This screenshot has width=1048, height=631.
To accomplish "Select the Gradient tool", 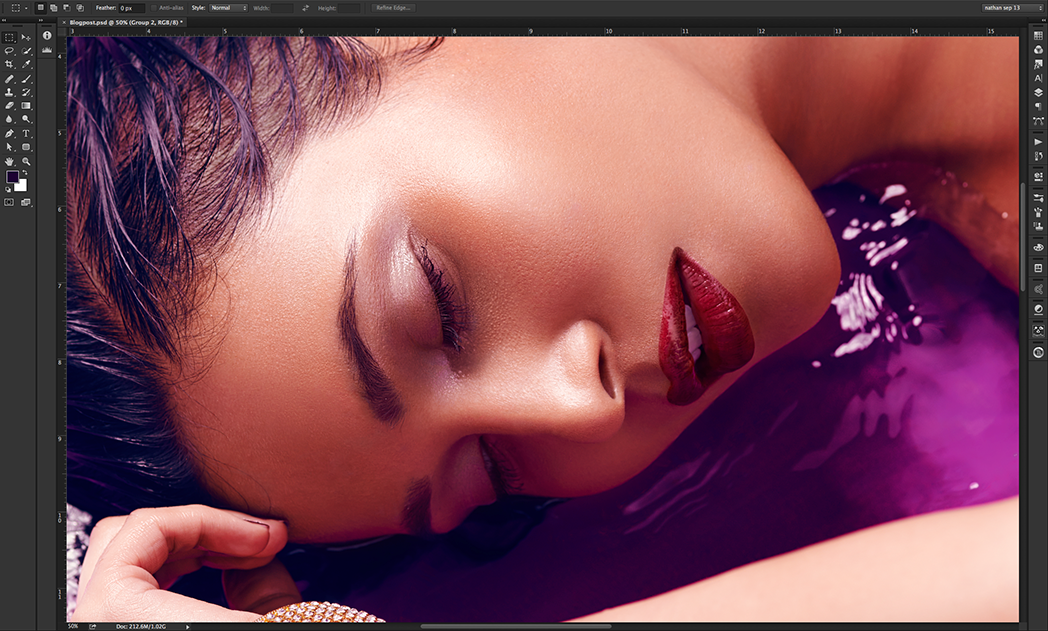I will (26, 106).
